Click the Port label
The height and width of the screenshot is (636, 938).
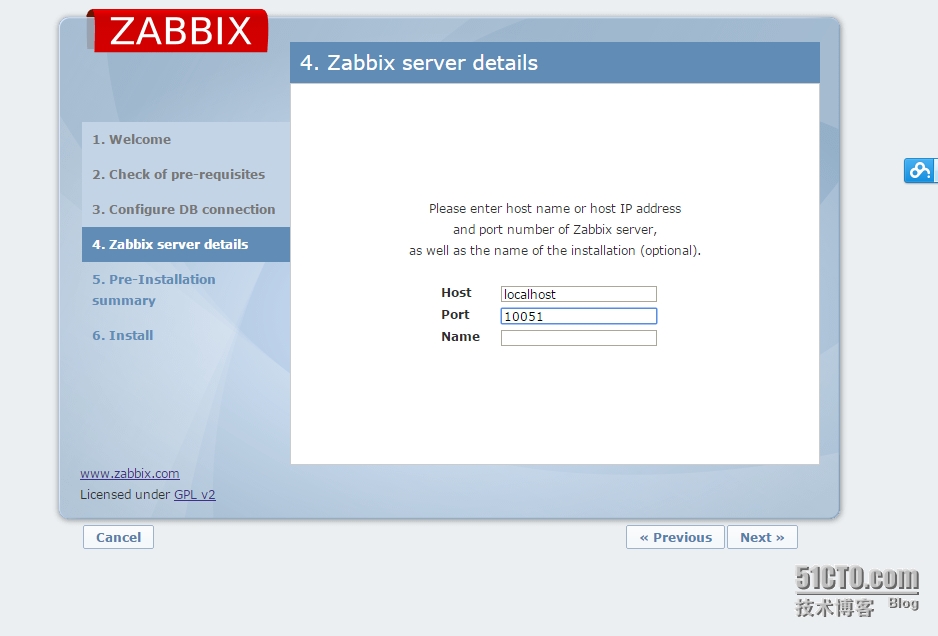[x=455, y=315]
